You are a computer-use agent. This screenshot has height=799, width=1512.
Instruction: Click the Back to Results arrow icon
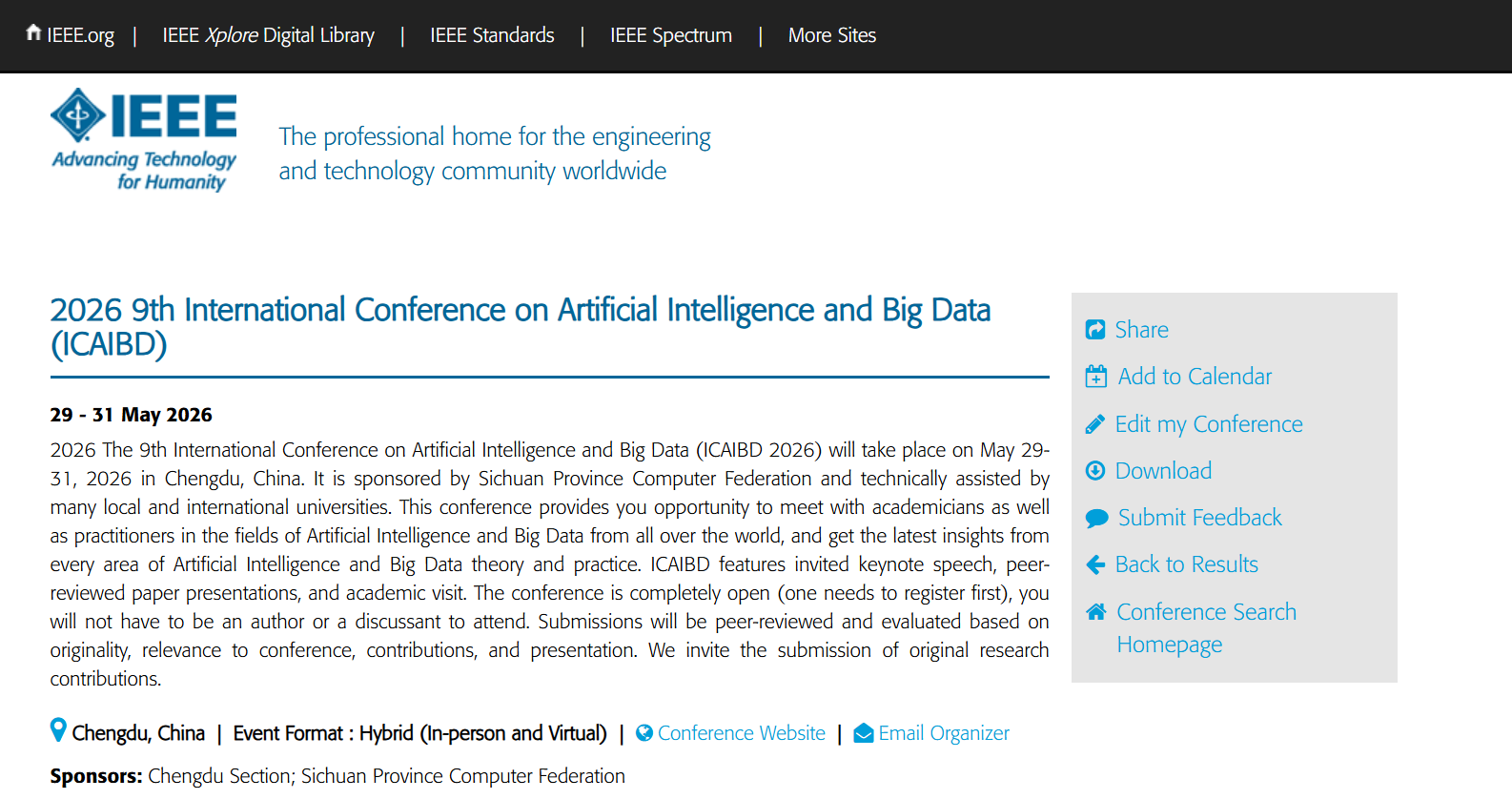click(1095, 564)
